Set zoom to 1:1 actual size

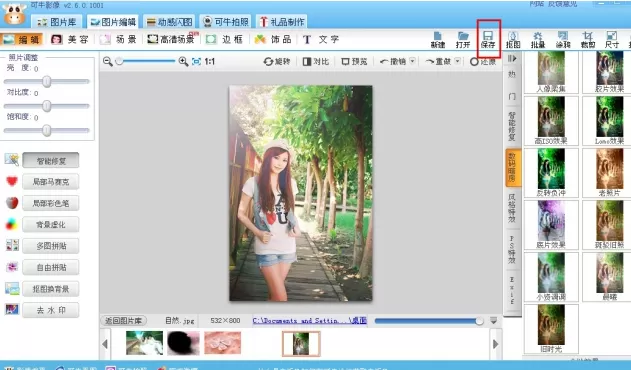pos(210,62)
